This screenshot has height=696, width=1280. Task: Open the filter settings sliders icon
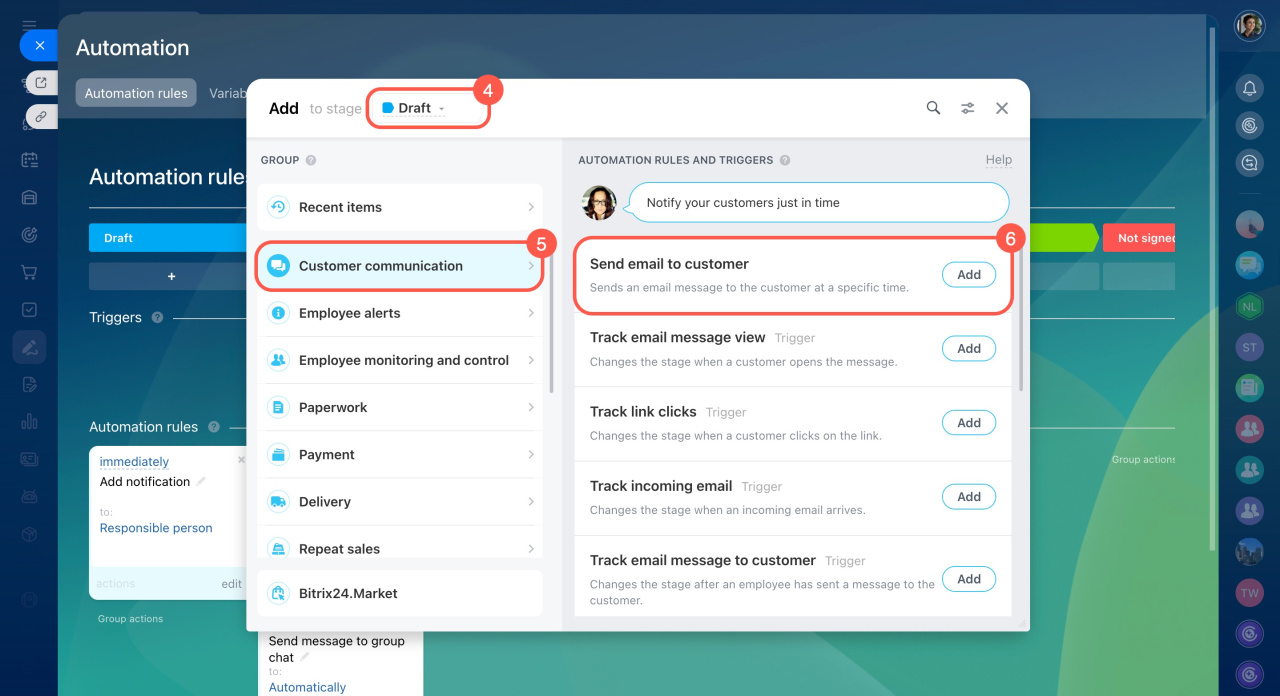pos(967,108)
